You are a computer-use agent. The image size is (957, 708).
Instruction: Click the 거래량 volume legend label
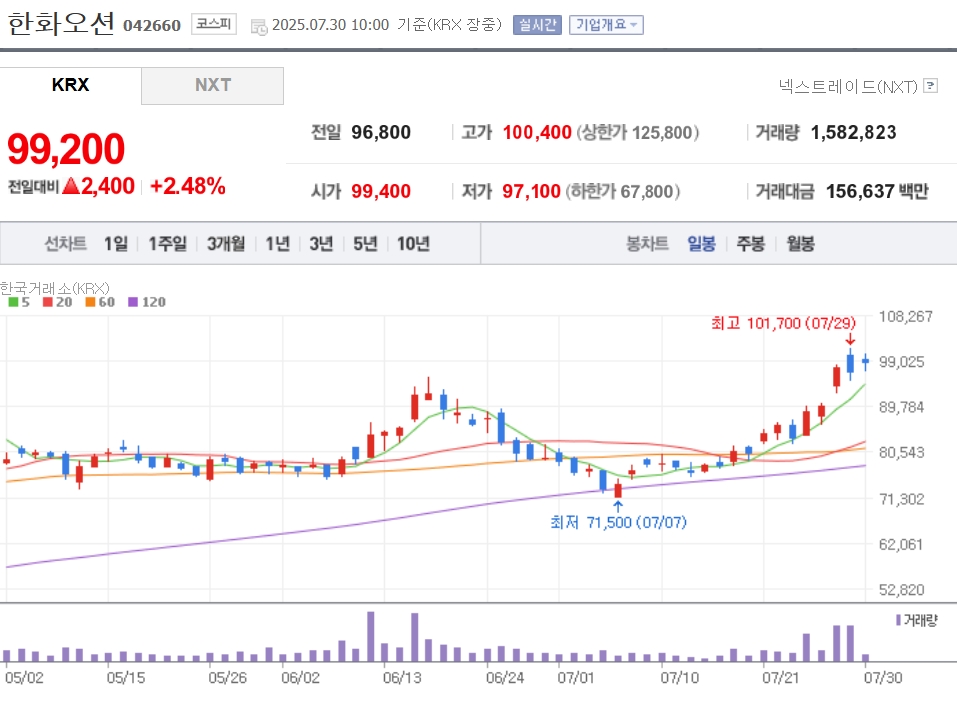[920, 621]
